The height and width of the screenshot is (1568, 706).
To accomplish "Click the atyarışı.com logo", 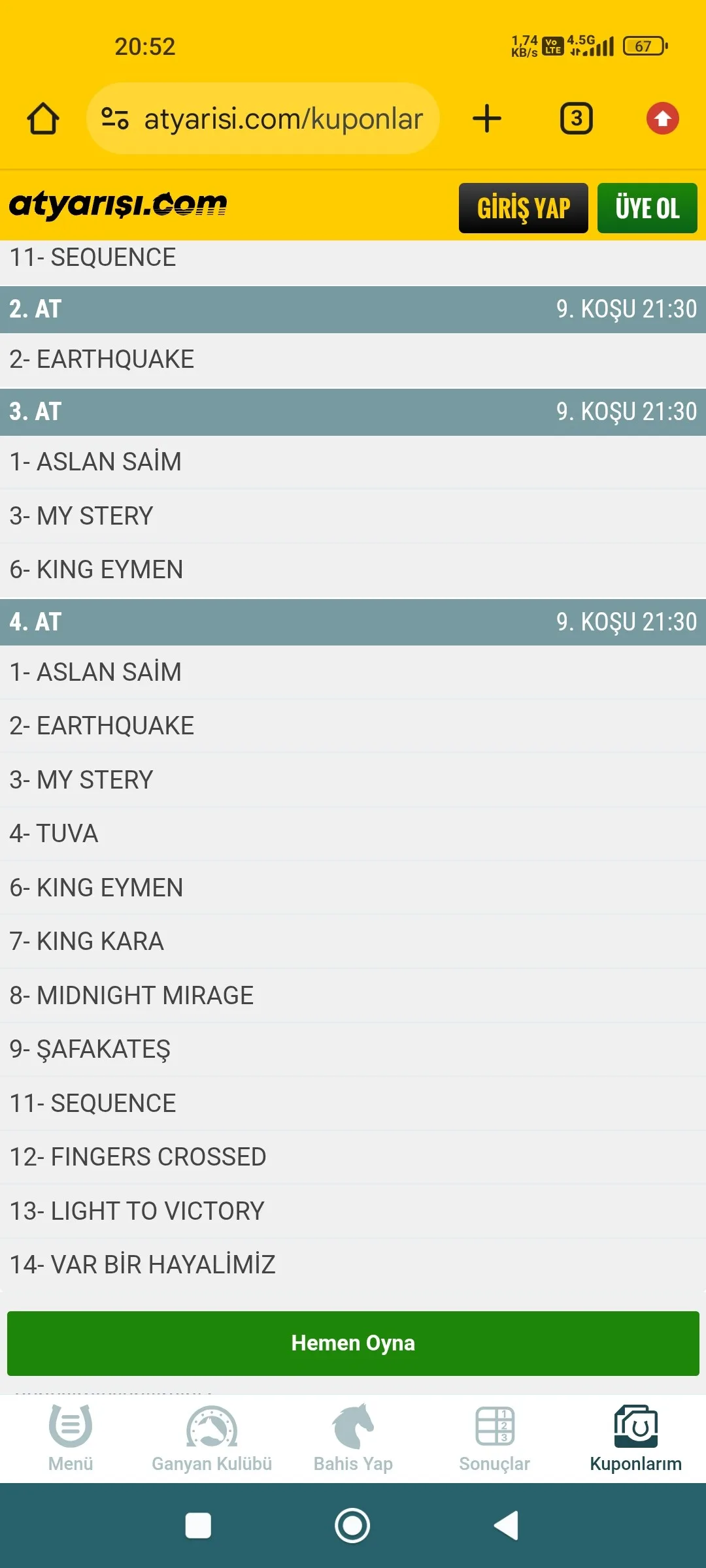I will coord(118,205).
